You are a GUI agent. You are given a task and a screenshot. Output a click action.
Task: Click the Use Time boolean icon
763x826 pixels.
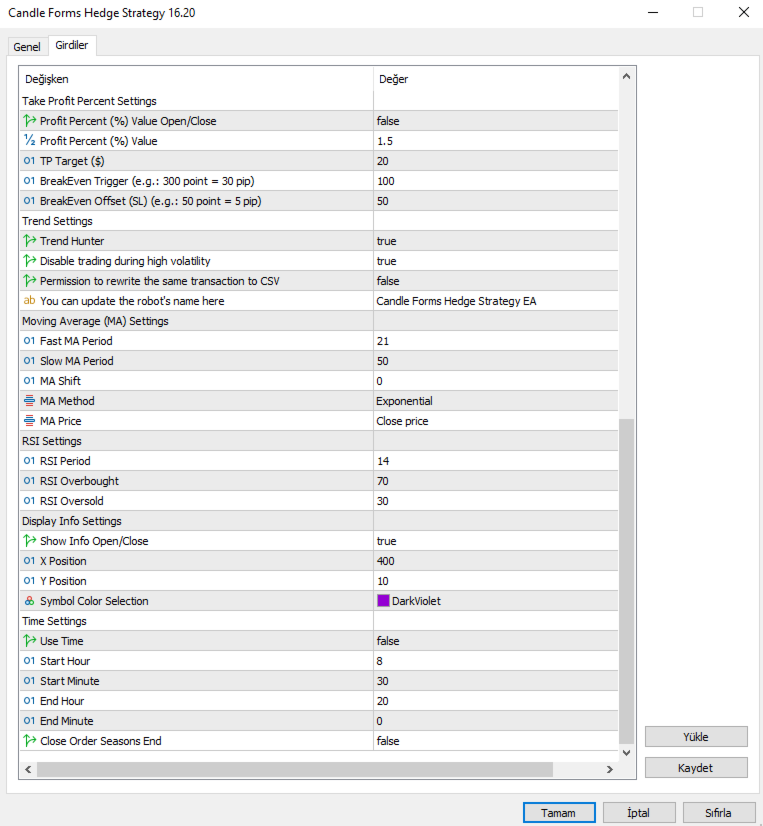pos(29,641)
